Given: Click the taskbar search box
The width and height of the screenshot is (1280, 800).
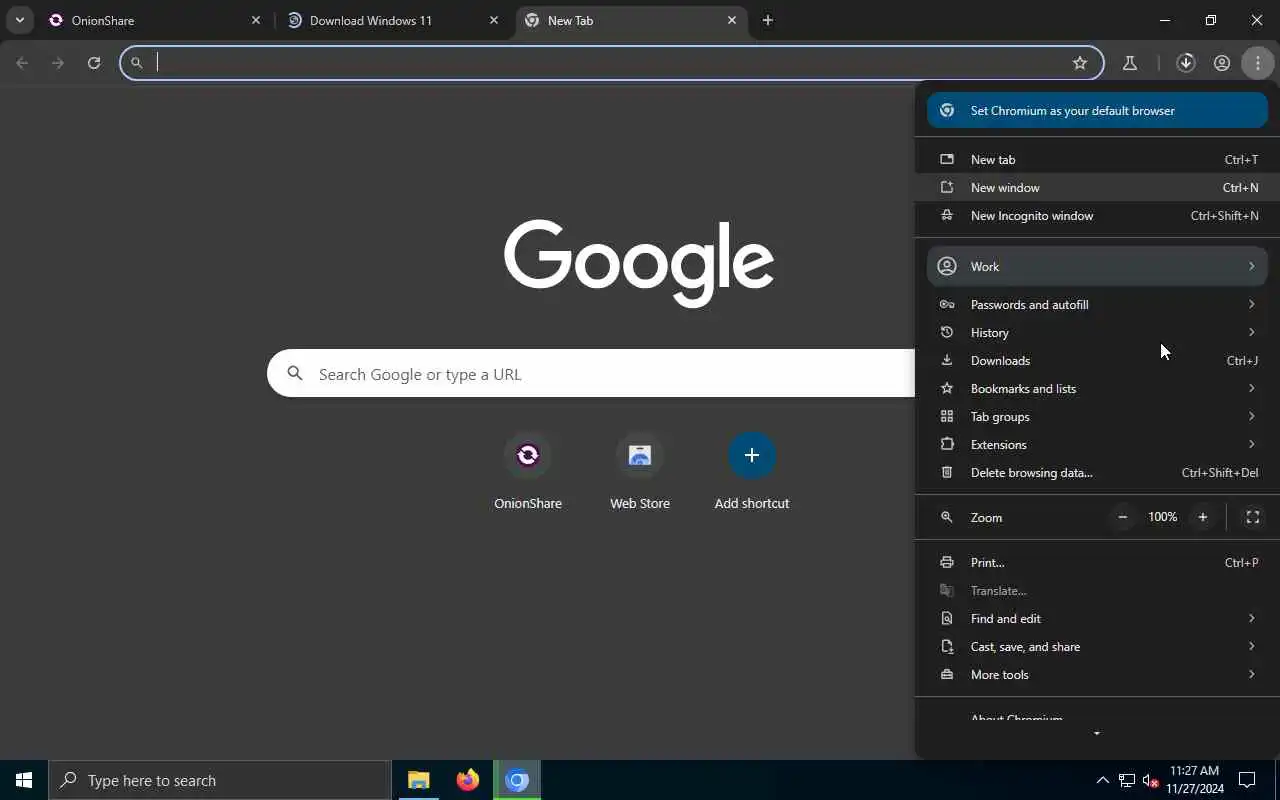Looking at the screenshot, I should [220, 780].
